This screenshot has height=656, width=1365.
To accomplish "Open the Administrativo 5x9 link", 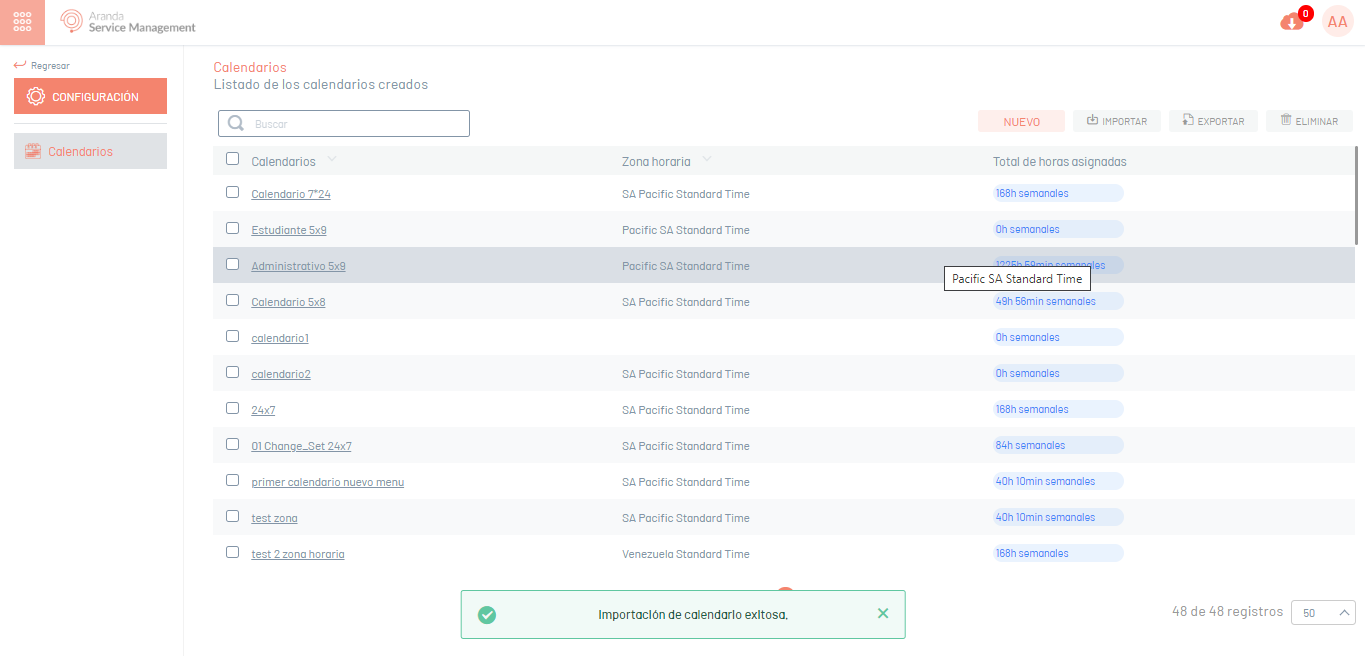I will click(x=298, y=266).
